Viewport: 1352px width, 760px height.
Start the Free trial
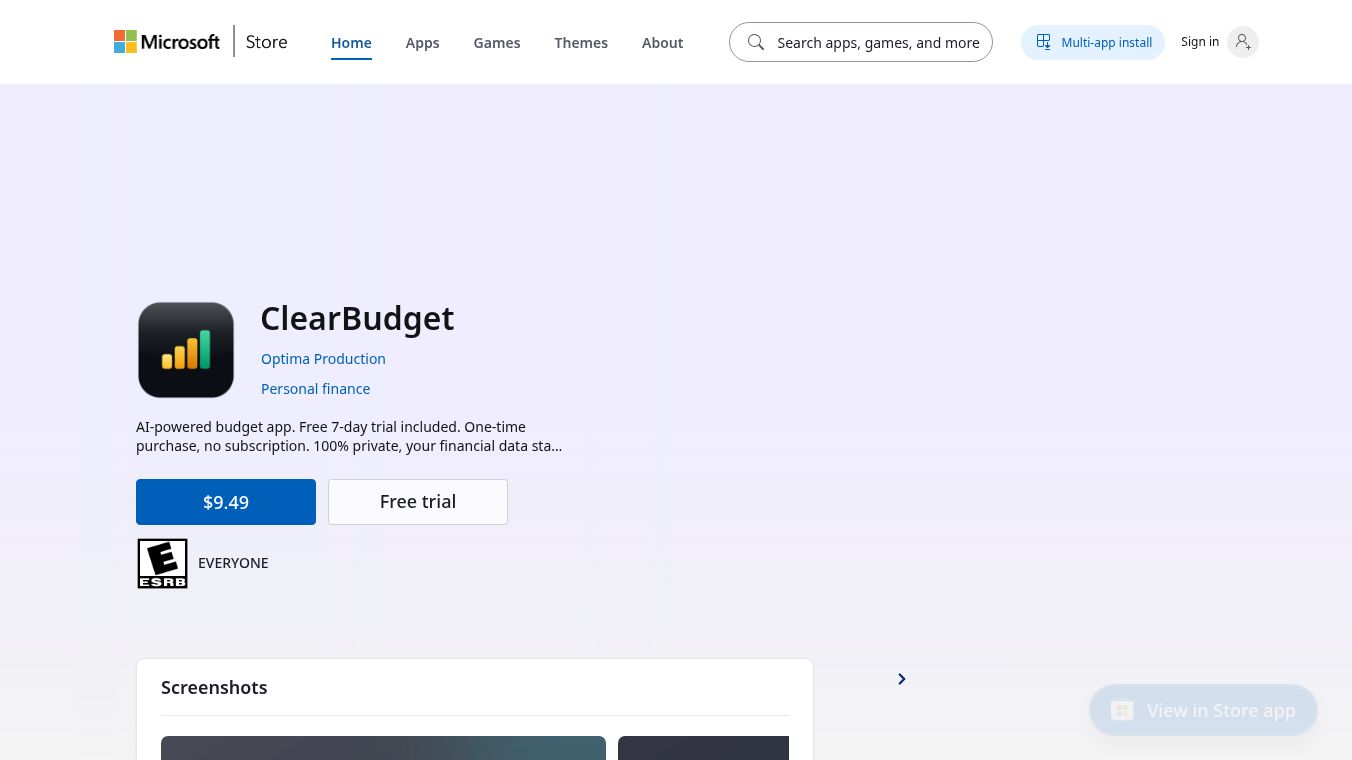click(x=418, y=502)
